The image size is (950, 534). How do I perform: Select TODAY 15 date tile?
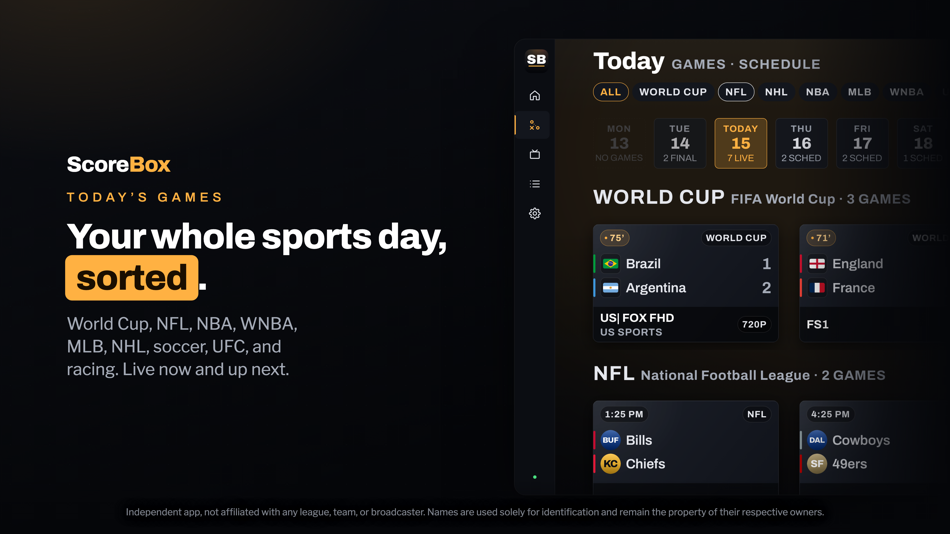[740, 143]
